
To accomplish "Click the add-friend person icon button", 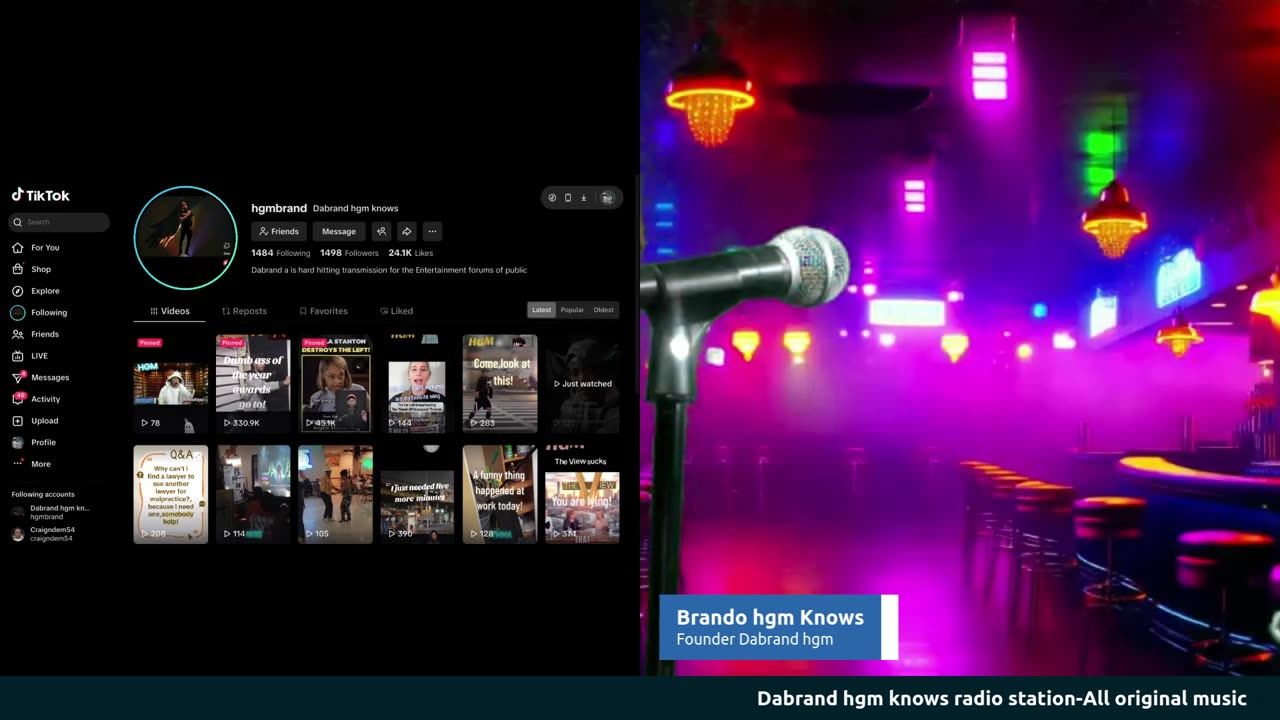I will pos(381,231).
